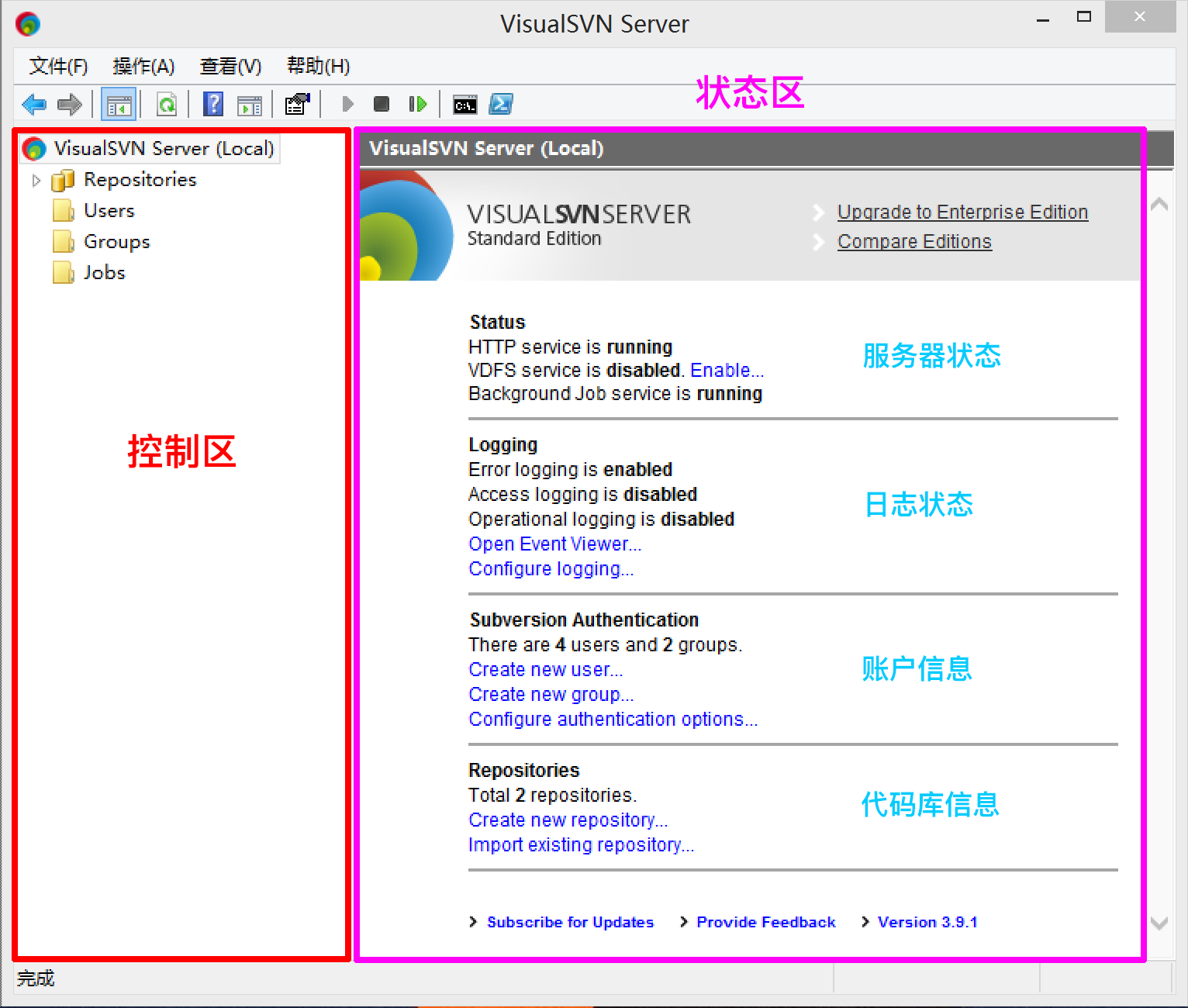Open the 查看(V) menu
This screenshot has width=1188, height=1008.
[230, 67]
